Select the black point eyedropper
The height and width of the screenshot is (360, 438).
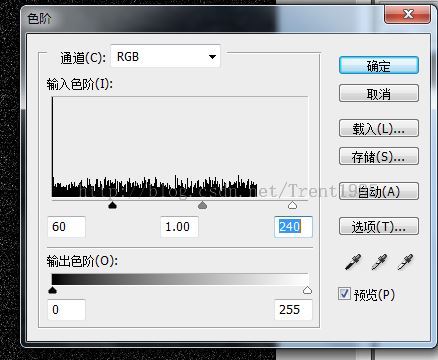pyautogui.click(x=353, y=262)
